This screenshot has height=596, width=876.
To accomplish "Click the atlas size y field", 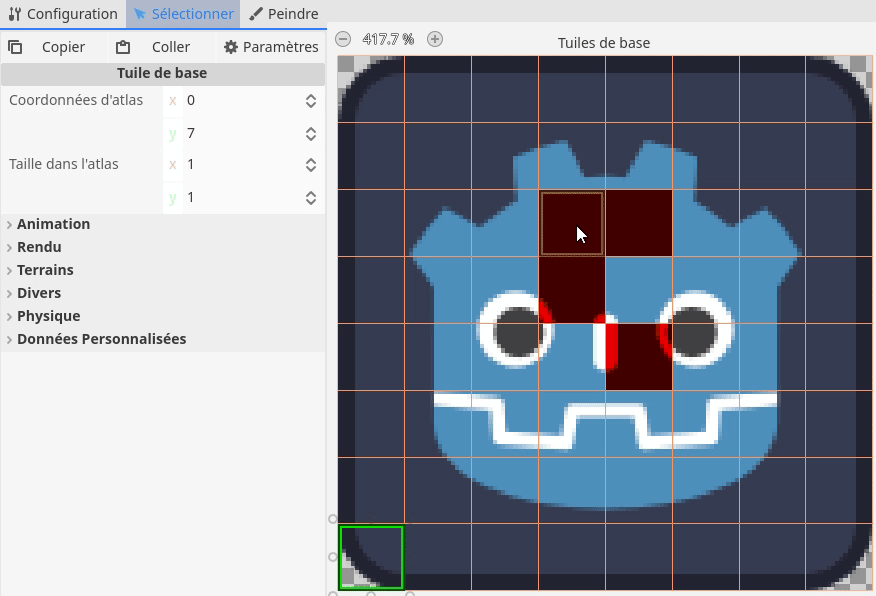I will [244, 197].
